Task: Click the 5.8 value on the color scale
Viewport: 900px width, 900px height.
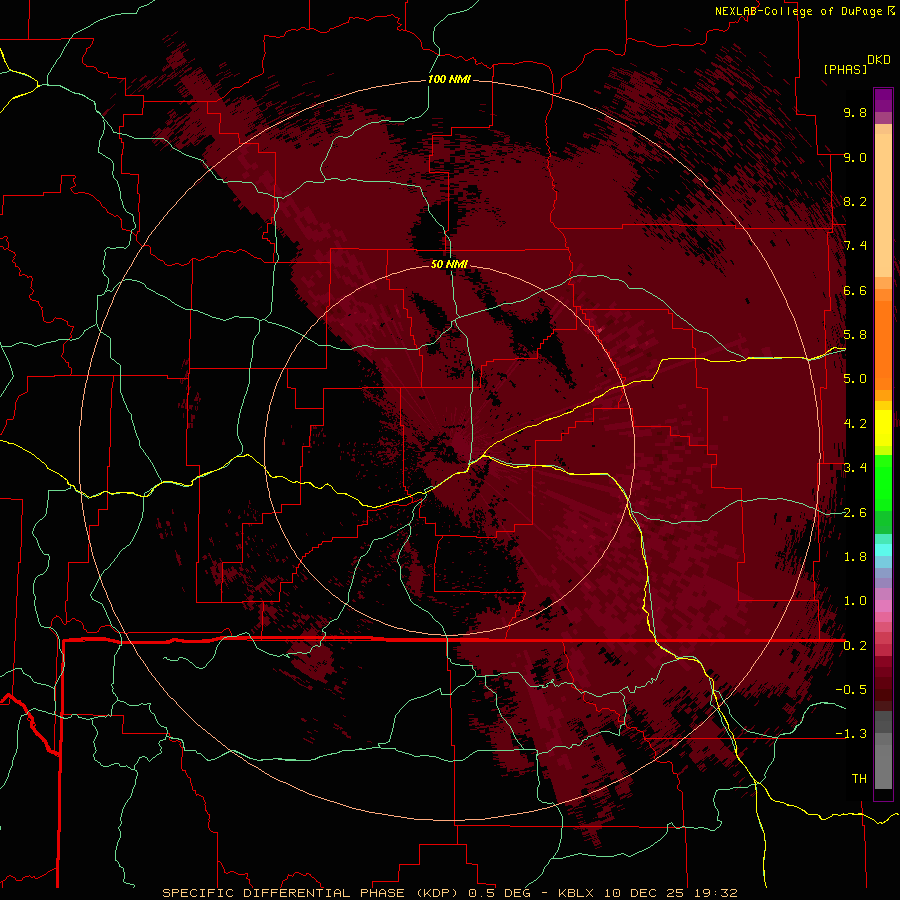Action: coord(855,335)
